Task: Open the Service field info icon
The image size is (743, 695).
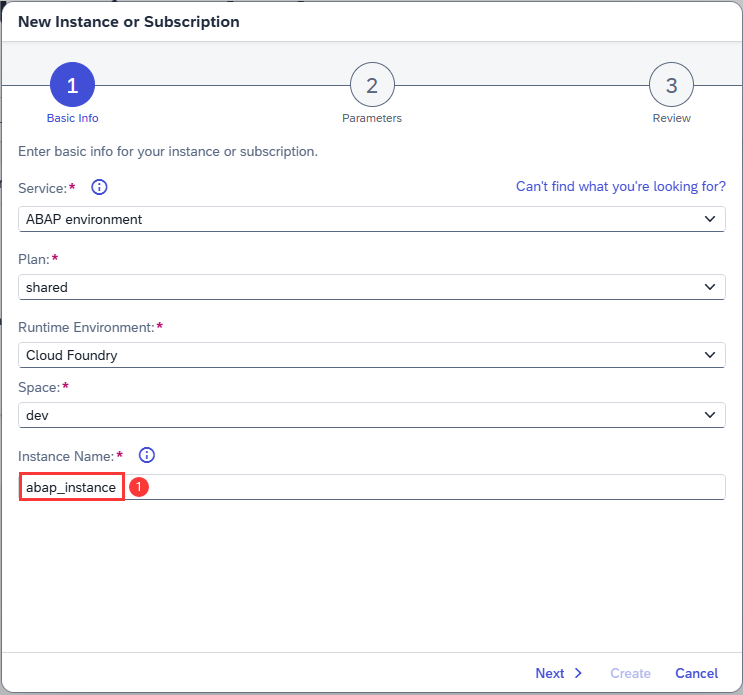Action: (x=99, y=187)
